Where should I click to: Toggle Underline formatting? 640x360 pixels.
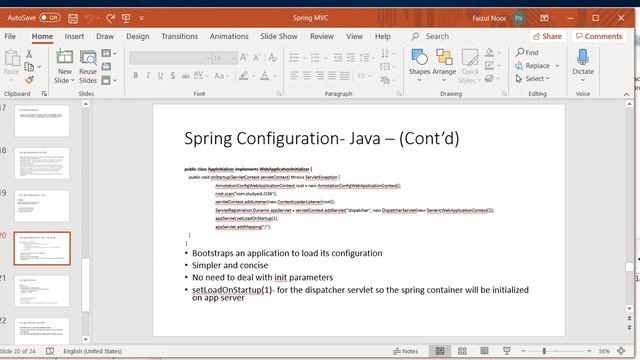[160, 76]
